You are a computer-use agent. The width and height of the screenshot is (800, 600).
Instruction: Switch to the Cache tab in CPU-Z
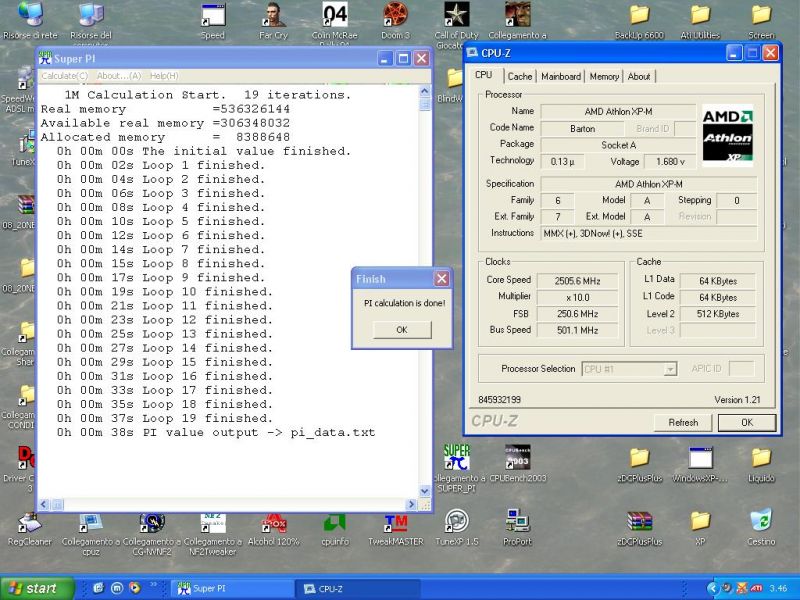[x=520, y=77]
